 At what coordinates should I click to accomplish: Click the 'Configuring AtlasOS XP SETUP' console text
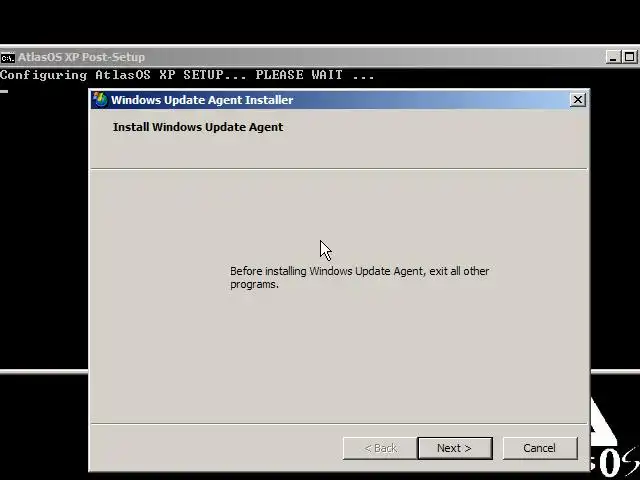point(123,75)
